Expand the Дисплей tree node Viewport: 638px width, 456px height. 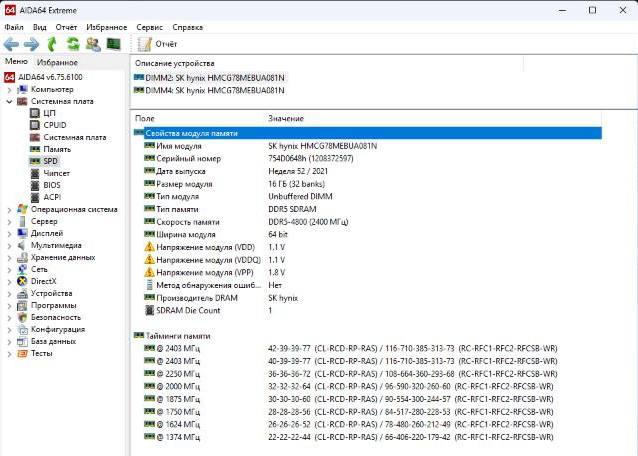[9, 233]
